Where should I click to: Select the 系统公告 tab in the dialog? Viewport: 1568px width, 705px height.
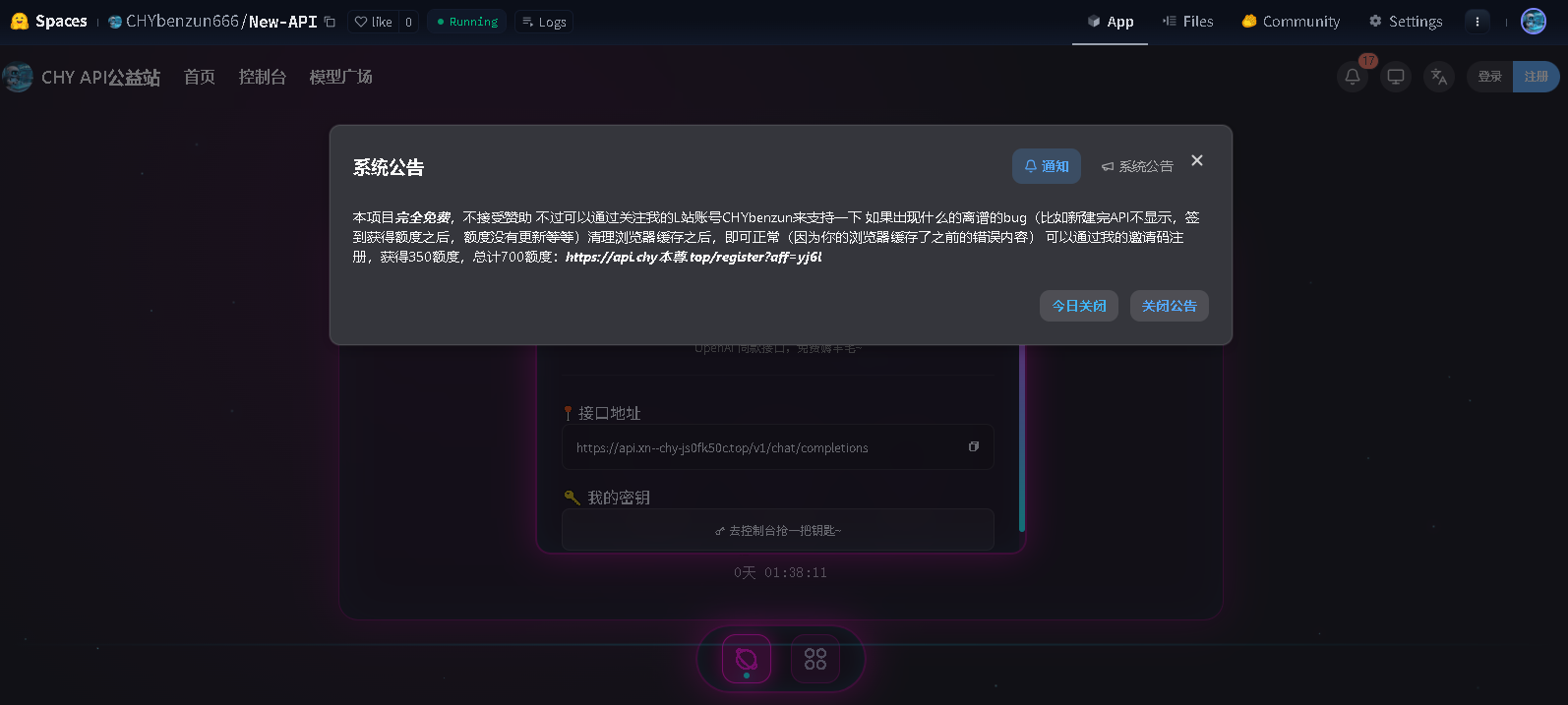[x=1137, y=166]
